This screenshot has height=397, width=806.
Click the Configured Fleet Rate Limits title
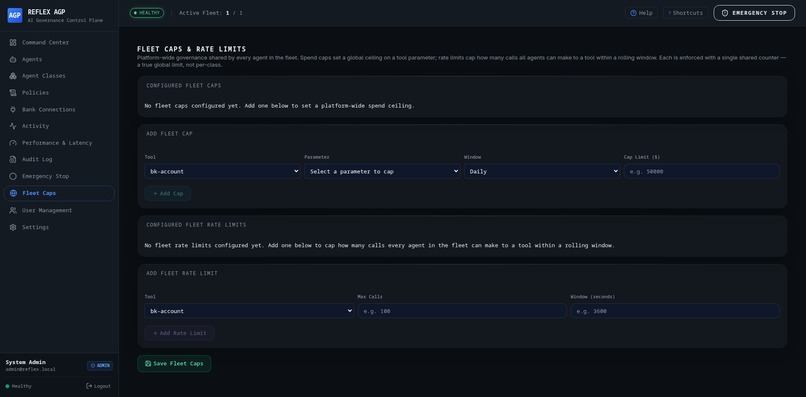point(196,225)
